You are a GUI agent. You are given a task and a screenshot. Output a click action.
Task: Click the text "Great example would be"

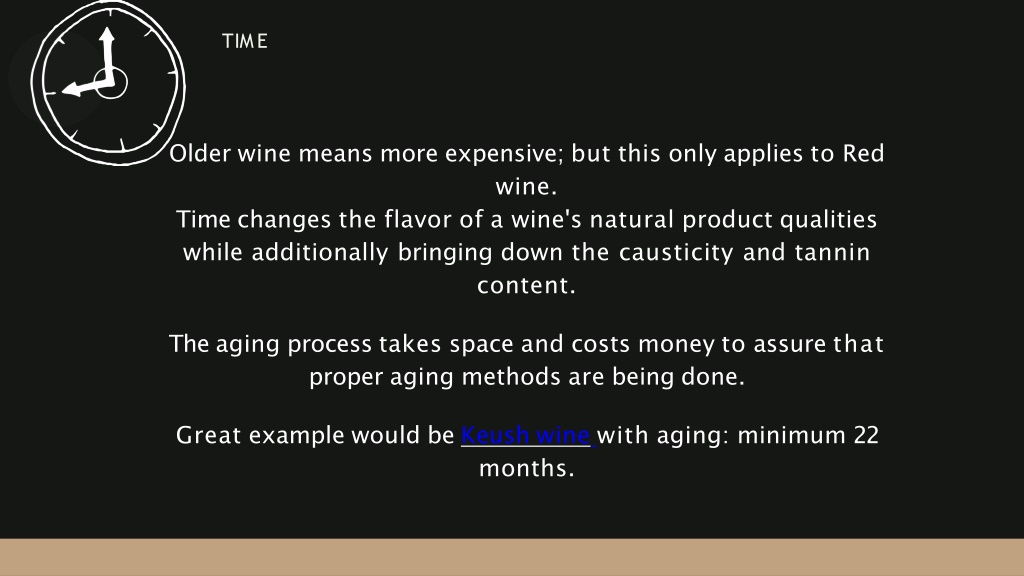315,435
